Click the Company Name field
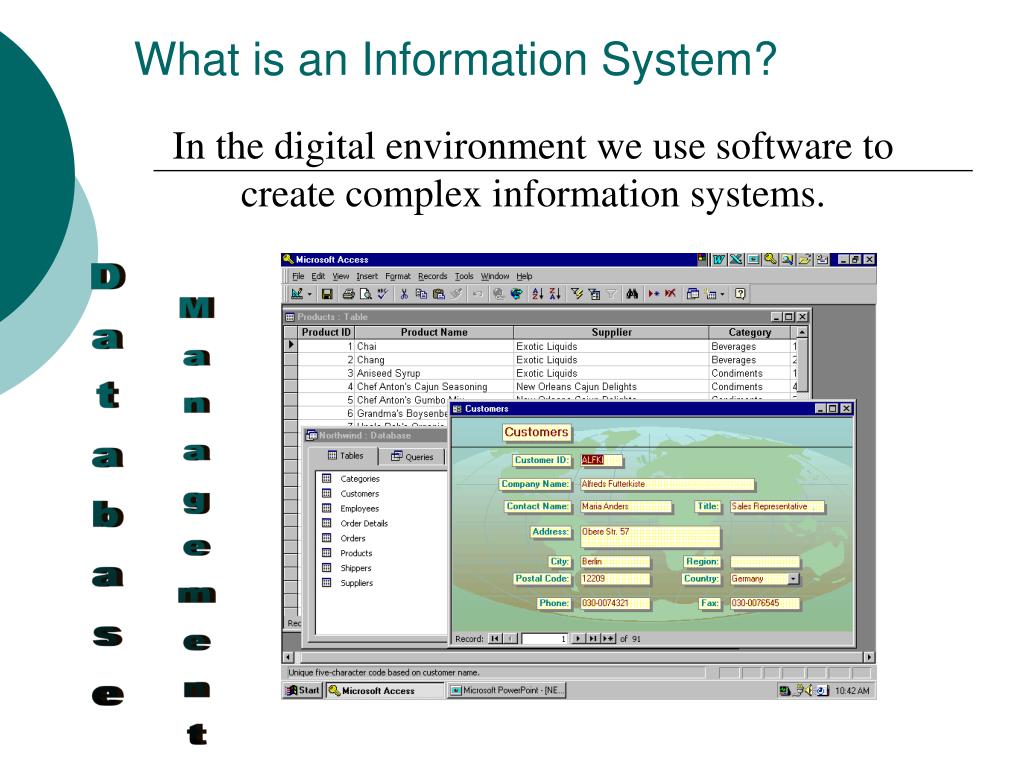 pos(667,485)
